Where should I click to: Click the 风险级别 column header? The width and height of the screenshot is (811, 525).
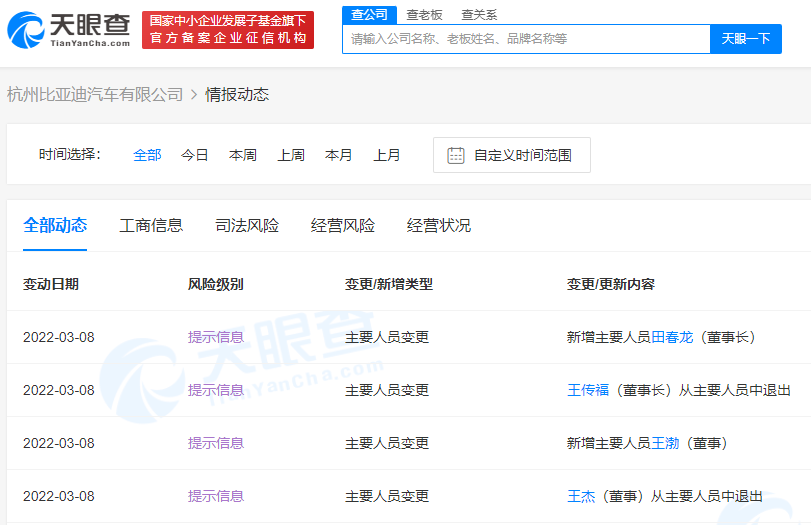215,284
